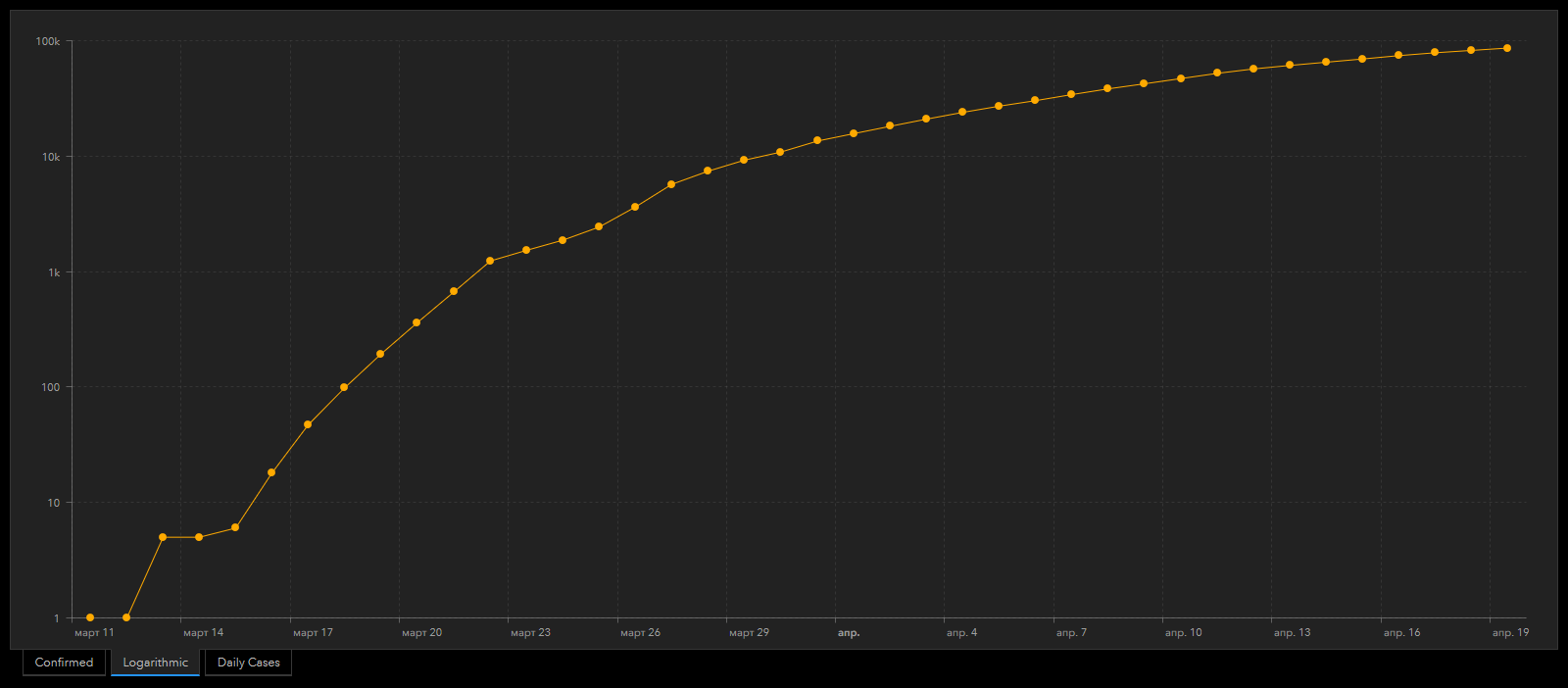Switch to the Confirmed tab
Screen dimensions: 1568x688
pos(64,663)
